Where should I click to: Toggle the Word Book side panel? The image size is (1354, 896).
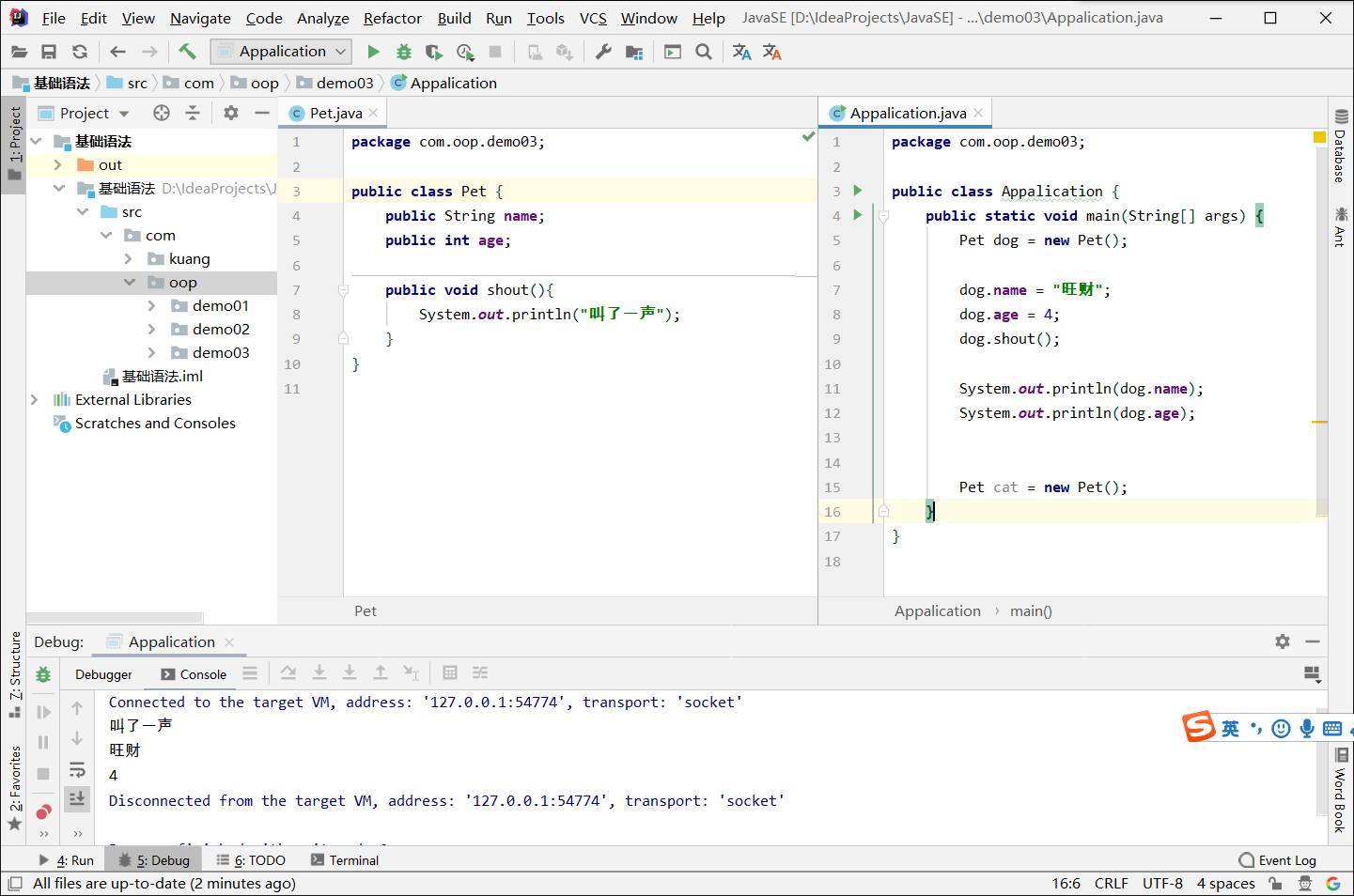1341,790
